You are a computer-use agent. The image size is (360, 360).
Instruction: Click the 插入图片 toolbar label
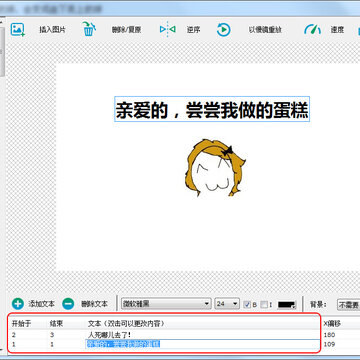52,30
